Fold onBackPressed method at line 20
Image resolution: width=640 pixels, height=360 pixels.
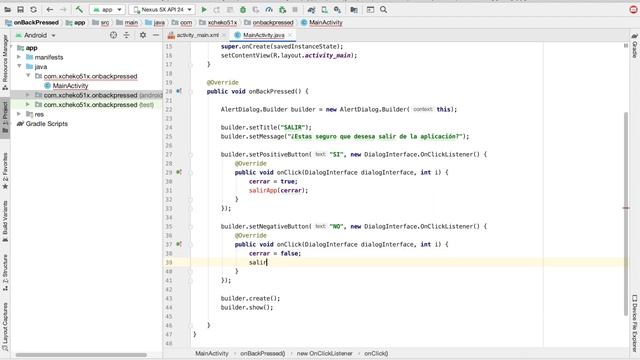click(x=191, y=91)
